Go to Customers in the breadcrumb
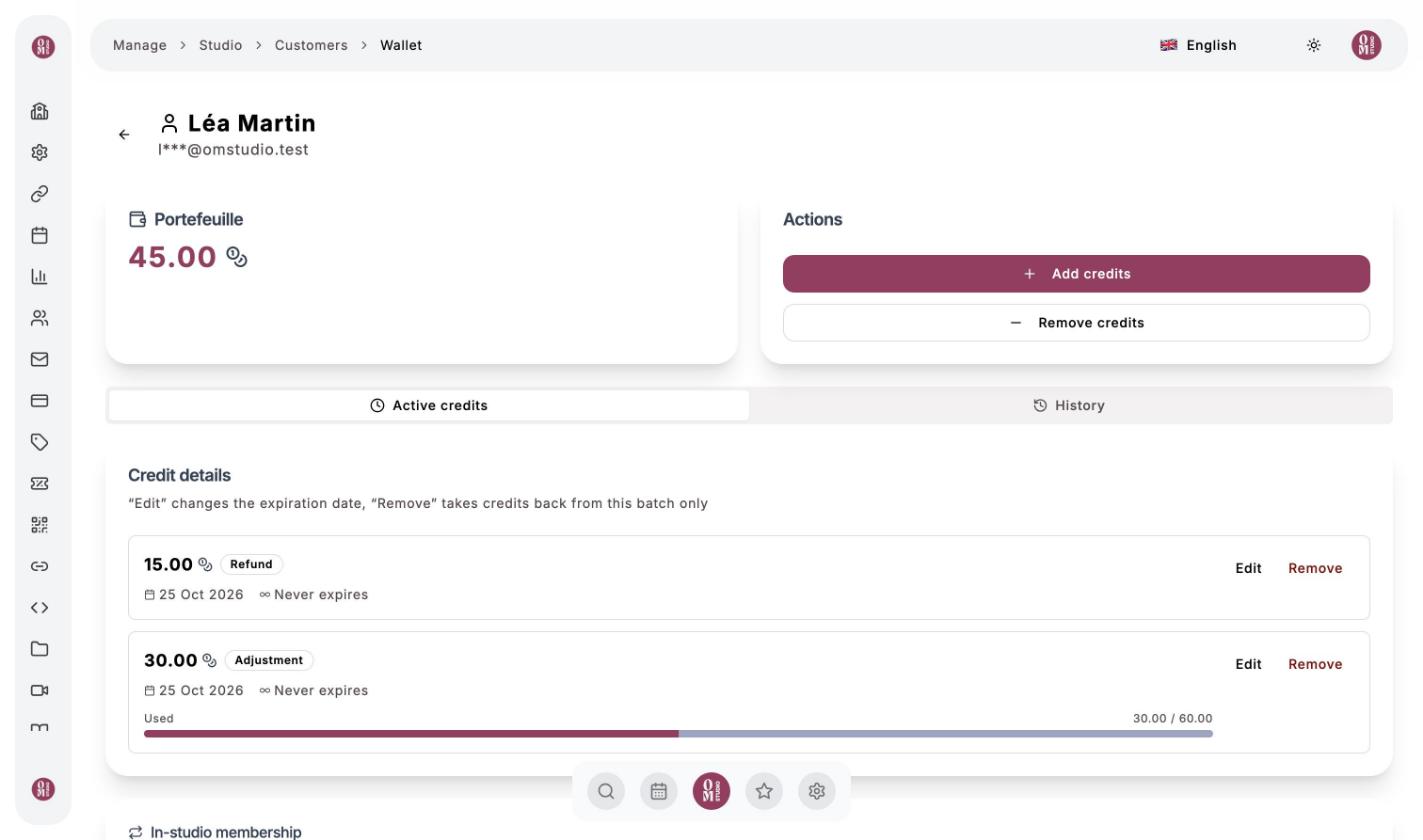This screenshot has width=1423, height=840. [311, 45]
